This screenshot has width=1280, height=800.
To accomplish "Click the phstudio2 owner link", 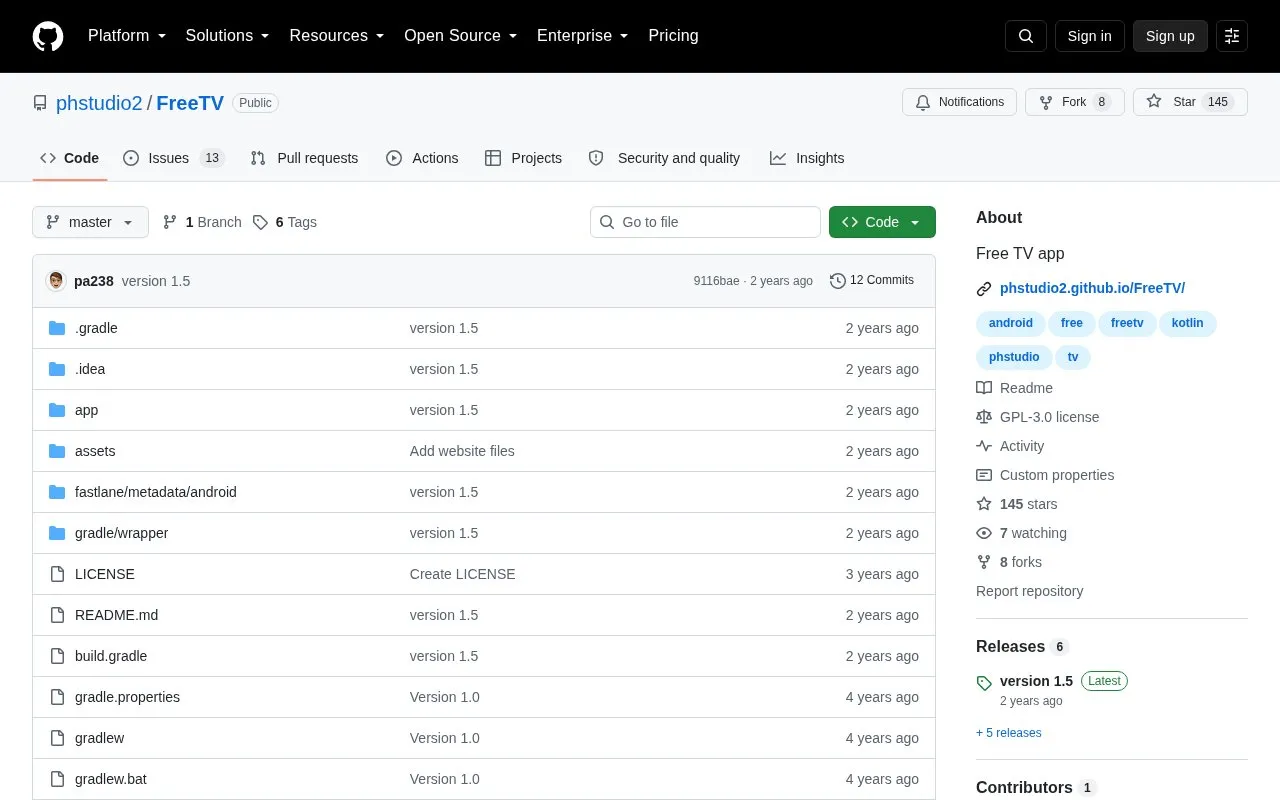I will point(99,103).
